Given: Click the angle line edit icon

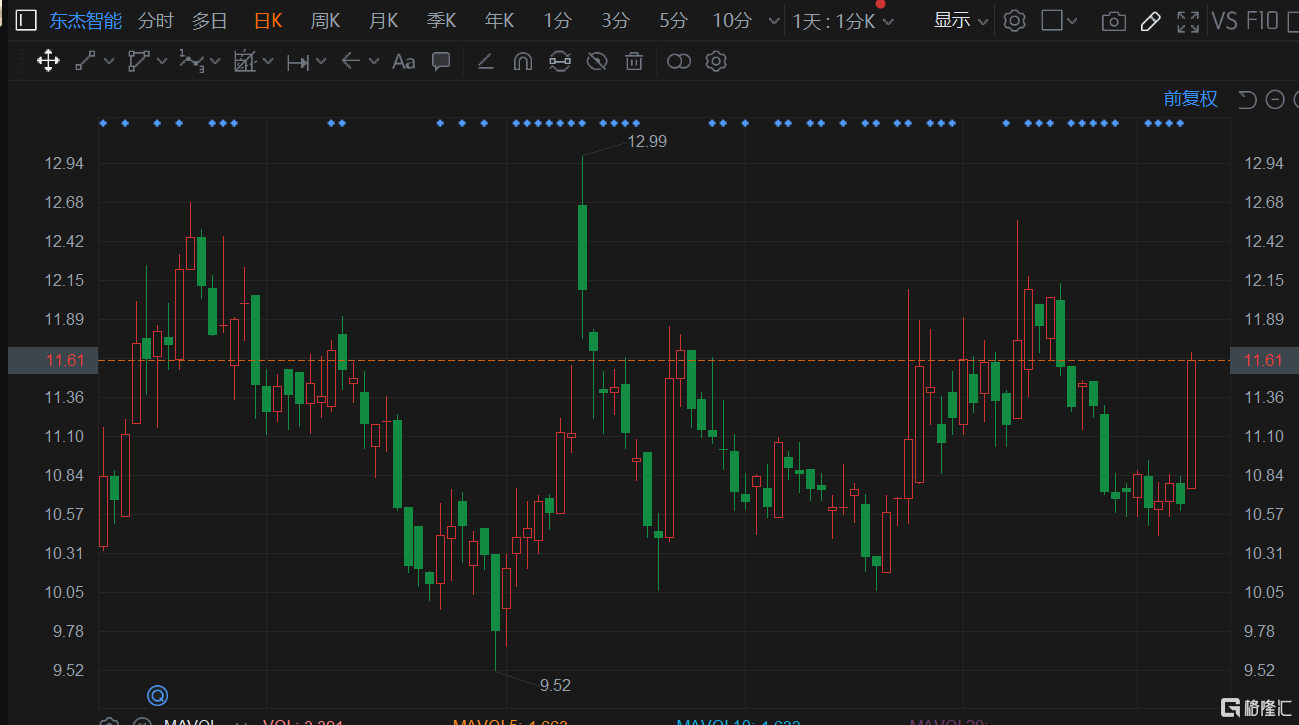Looking at the screenshot, I should click(x=486, y=62).
